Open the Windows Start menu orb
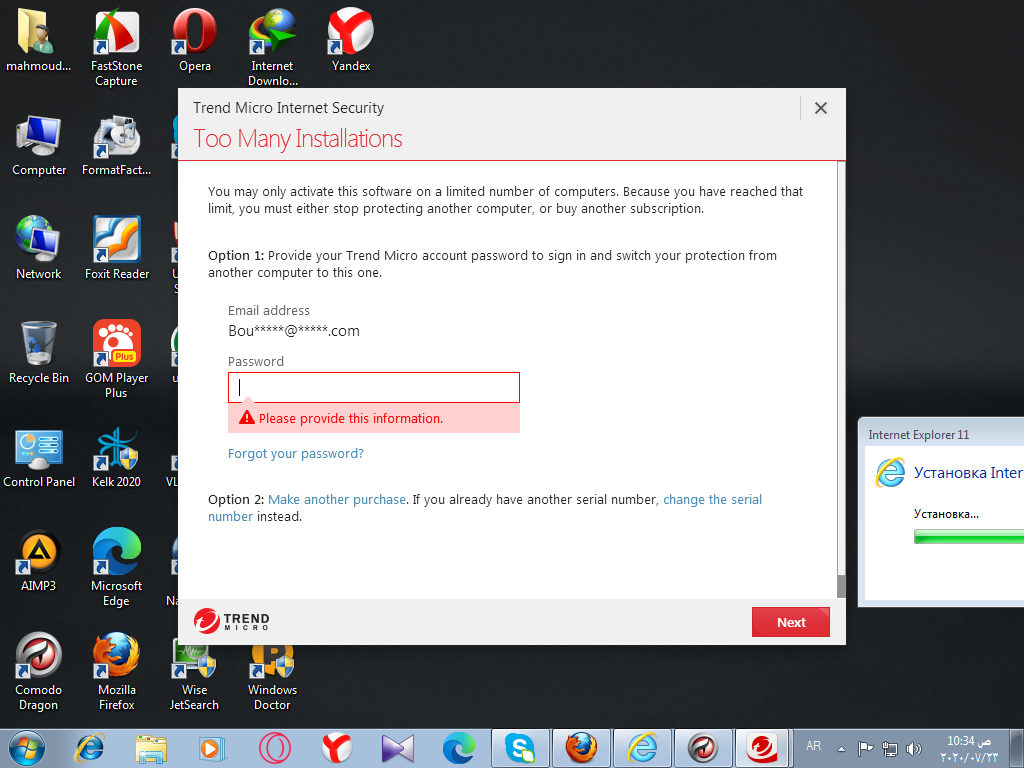 pos(27,748)
